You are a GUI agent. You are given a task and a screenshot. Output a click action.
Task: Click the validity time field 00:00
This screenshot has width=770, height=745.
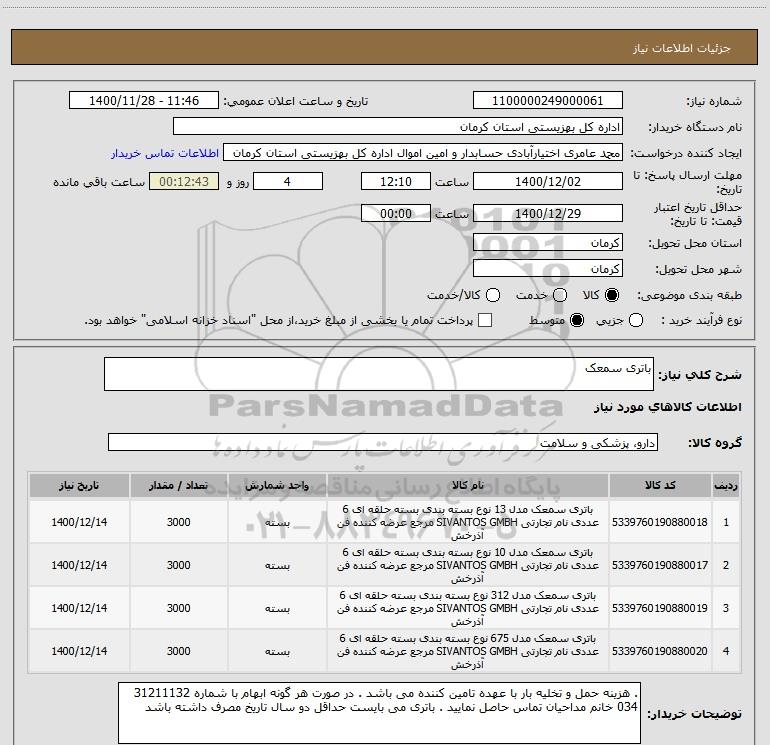coord(396,213)
